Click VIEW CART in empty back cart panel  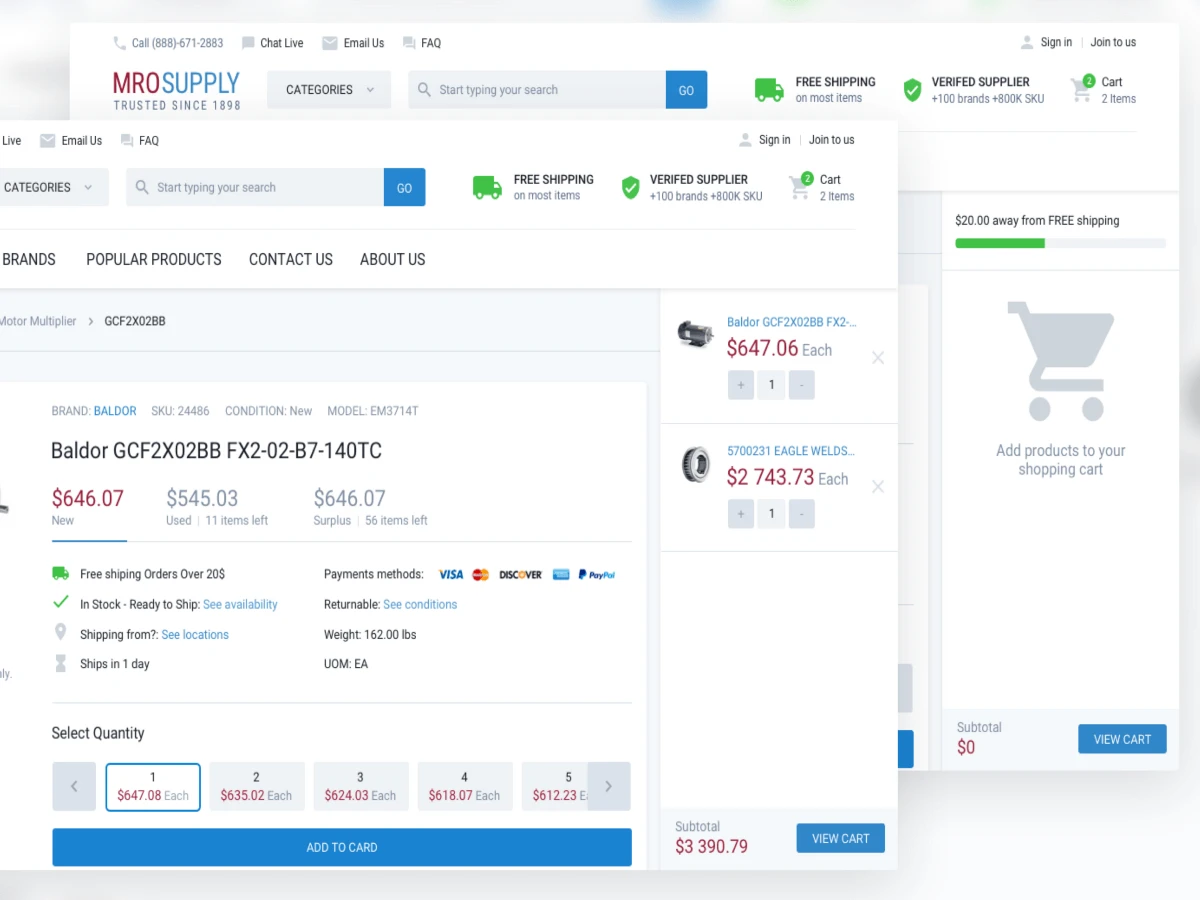(x=1122, y=739)
